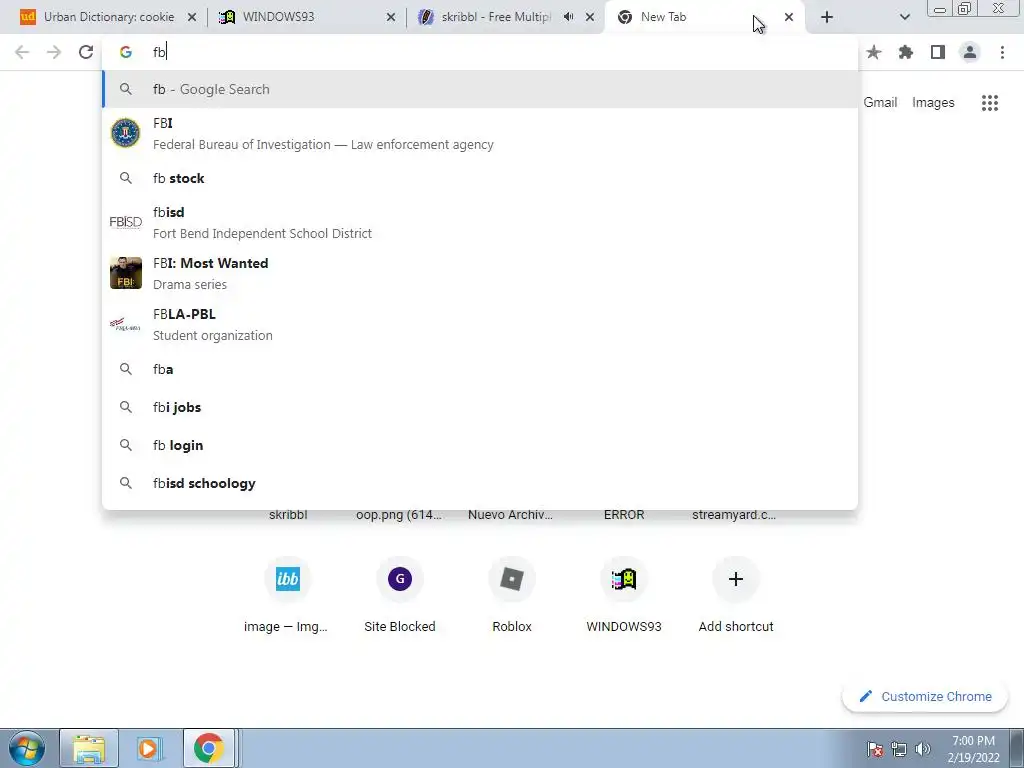This screenshot has width=1024, height=768.
Task: Select the fbi jobs suggestion
Action: 480,407
